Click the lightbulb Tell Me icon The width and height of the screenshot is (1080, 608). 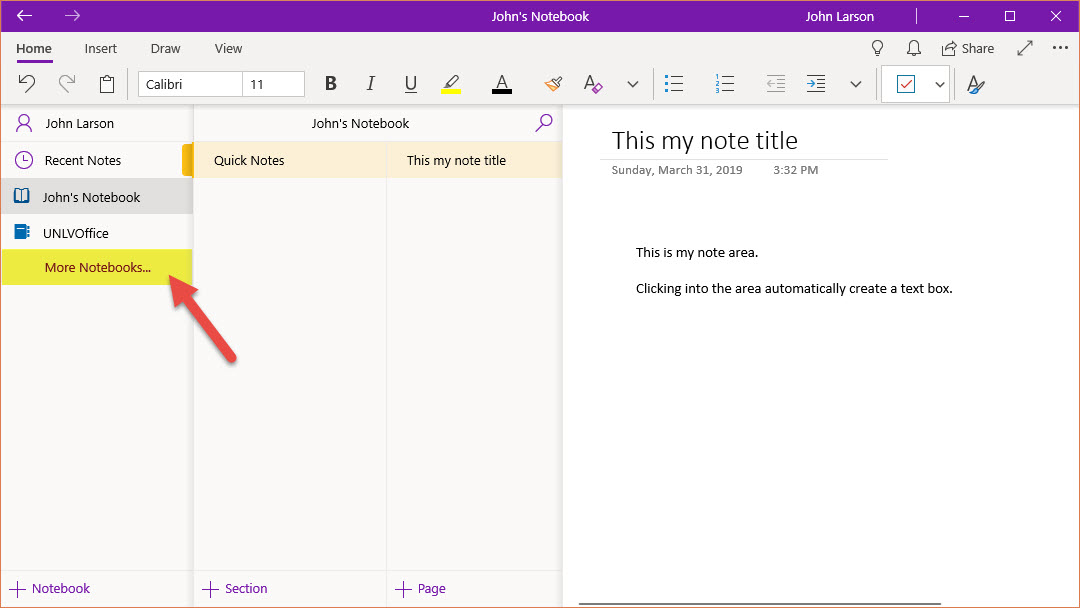point(877,48)
